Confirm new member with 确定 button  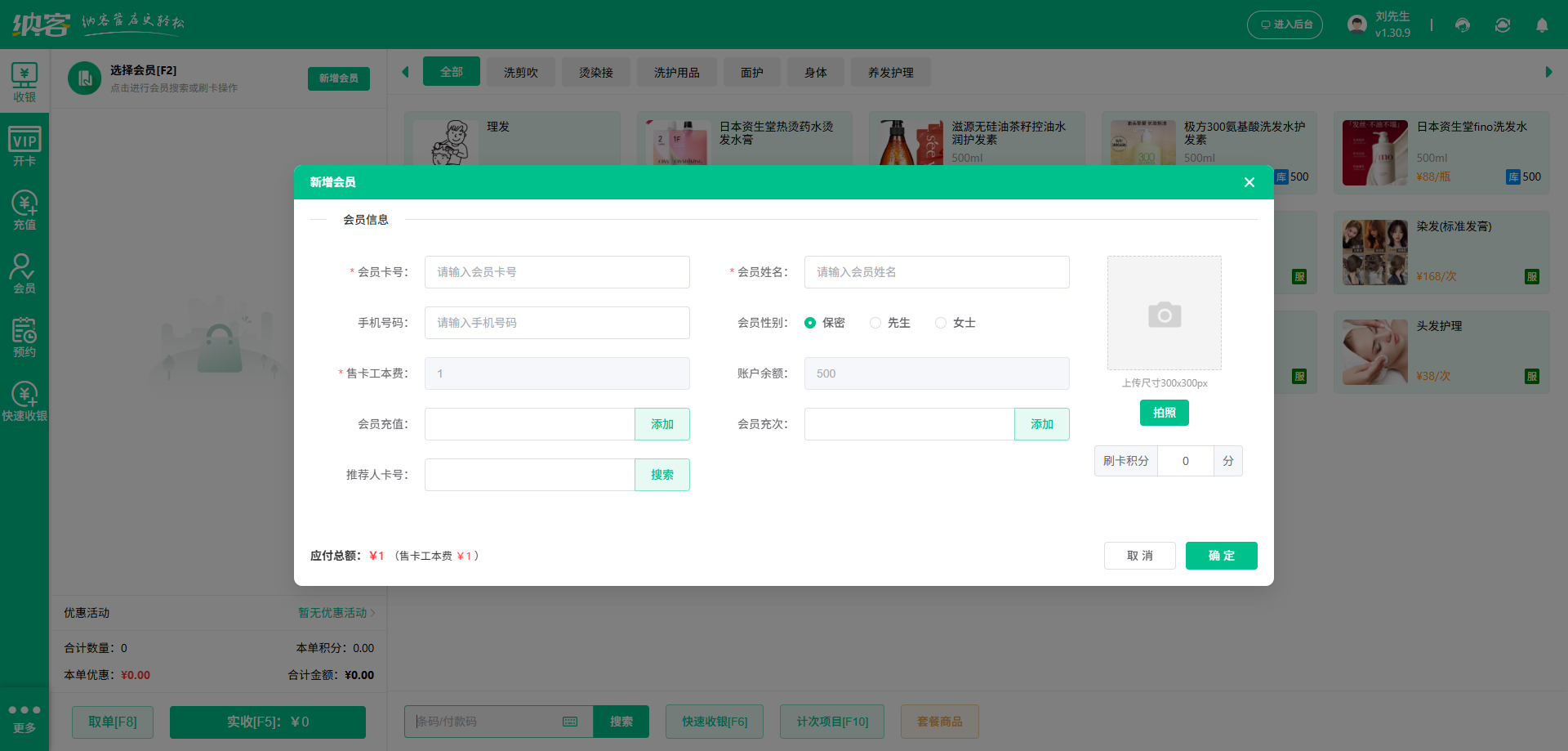1221,556
